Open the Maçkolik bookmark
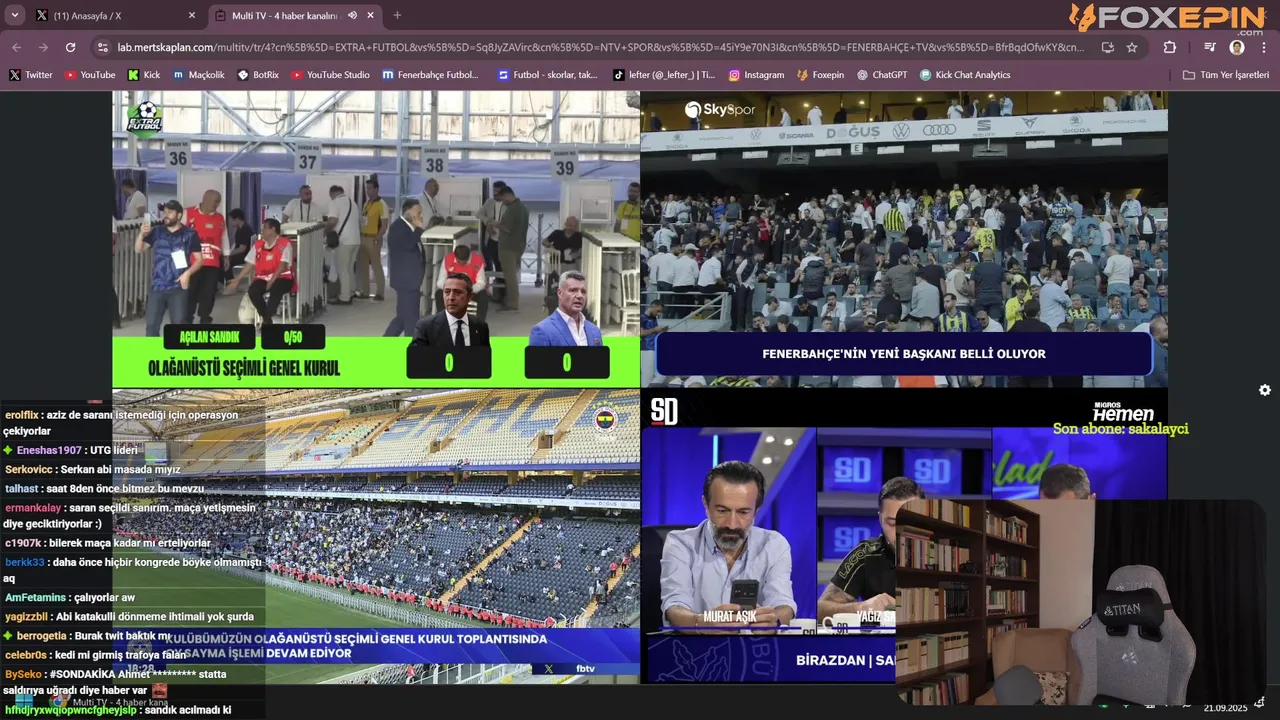Image resolution: width=1280 pixels, height=720 pixels. [198, 75]
